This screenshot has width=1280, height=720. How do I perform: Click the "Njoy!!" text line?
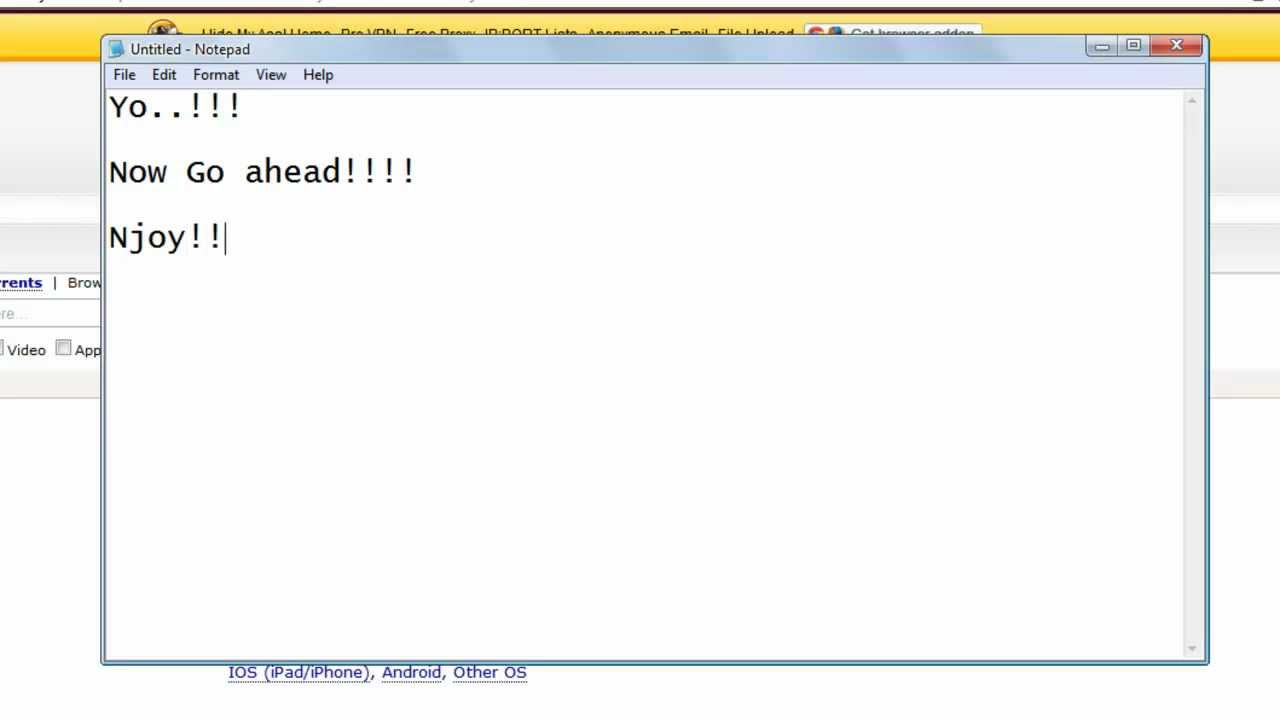pyautogui.click(x=166, y=238)
